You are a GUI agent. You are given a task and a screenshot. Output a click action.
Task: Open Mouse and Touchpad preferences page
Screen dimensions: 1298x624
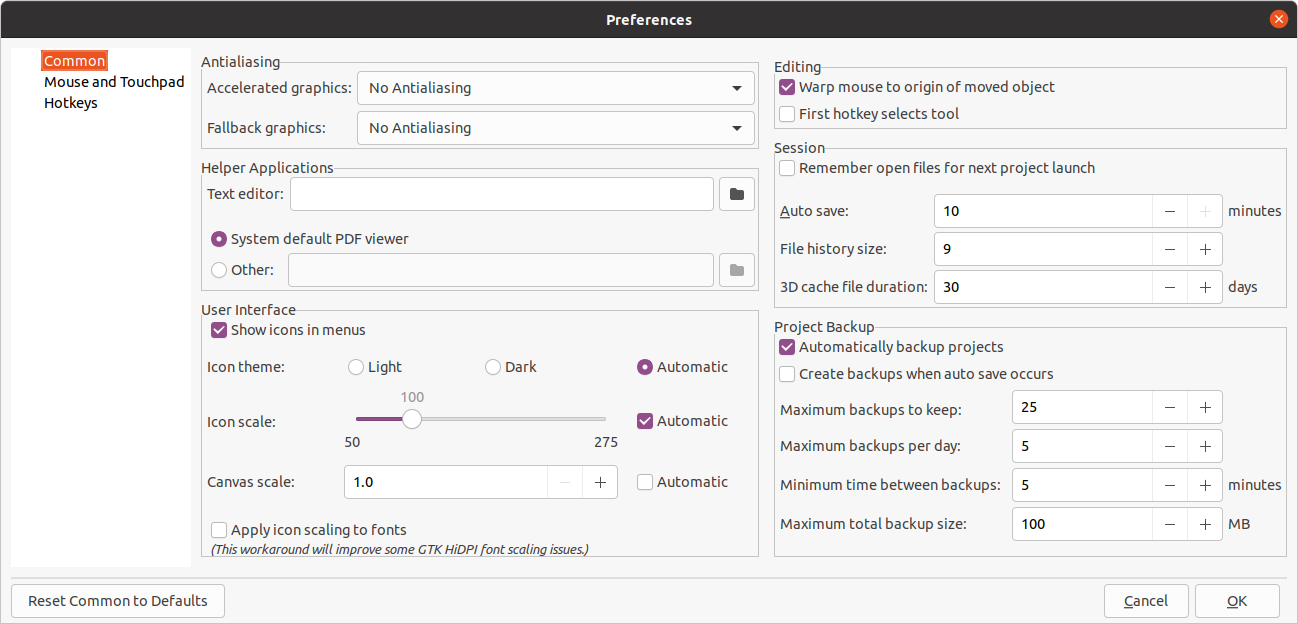pos(114,82)
